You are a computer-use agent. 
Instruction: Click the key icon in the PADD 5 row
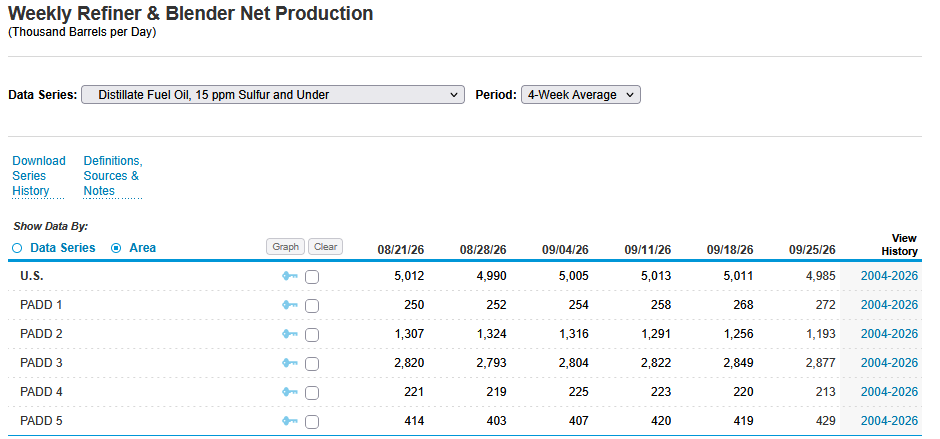[290, 421]
